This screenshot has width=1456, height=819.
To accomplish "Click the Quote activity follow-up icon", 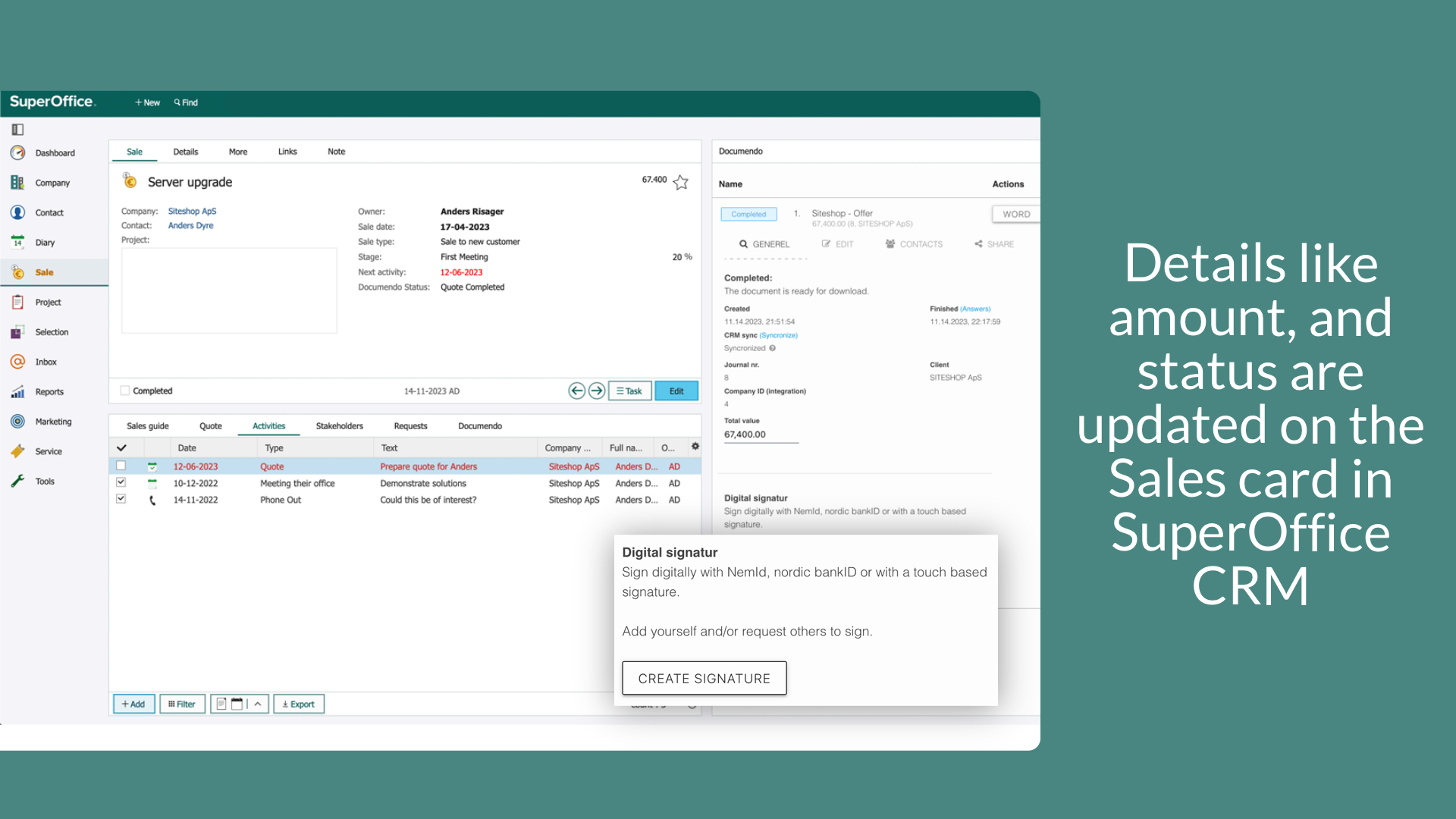I will pos(152,467).
